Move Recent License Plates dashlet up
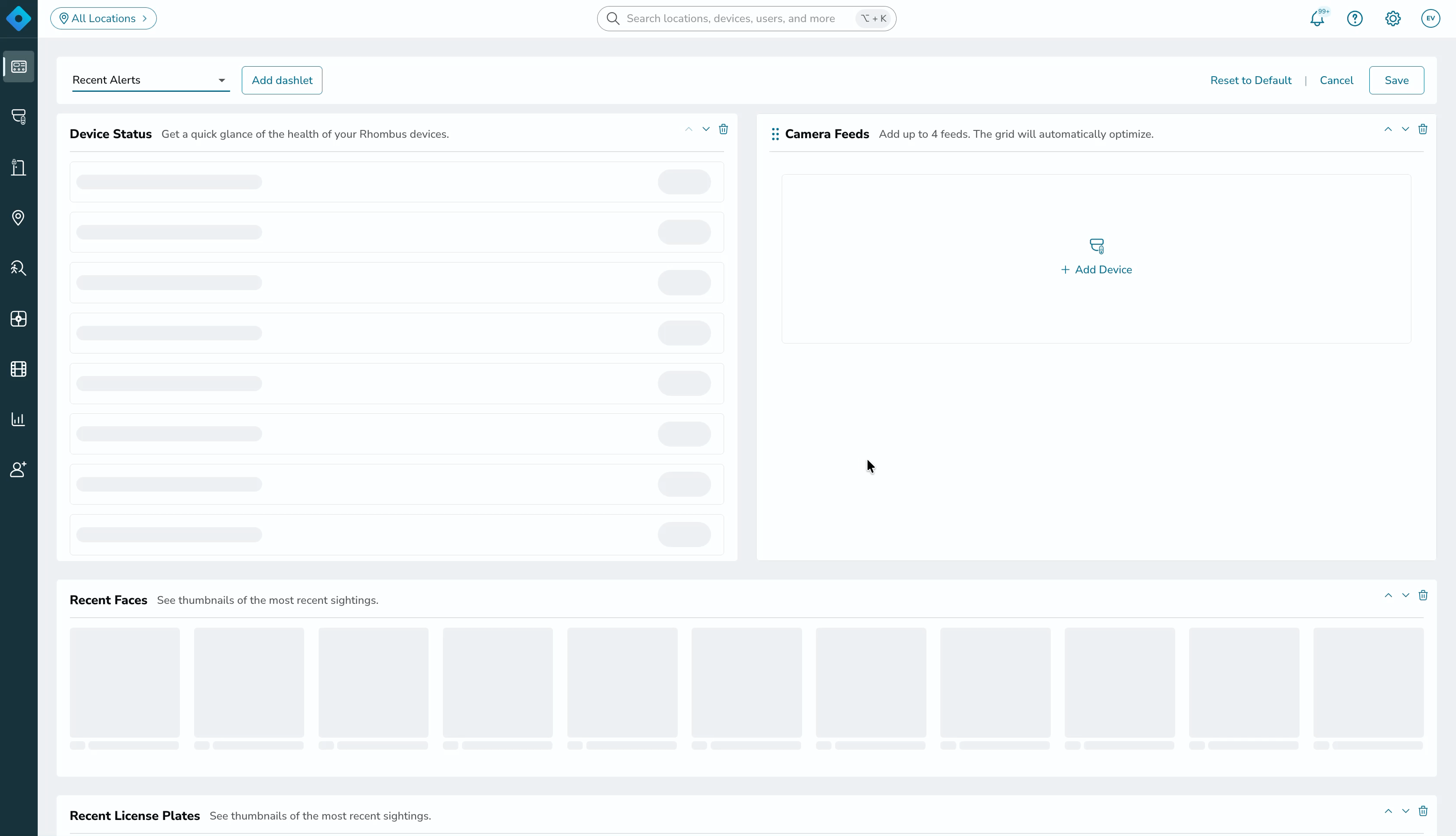1456x836 pixels. pos(1388,811)
